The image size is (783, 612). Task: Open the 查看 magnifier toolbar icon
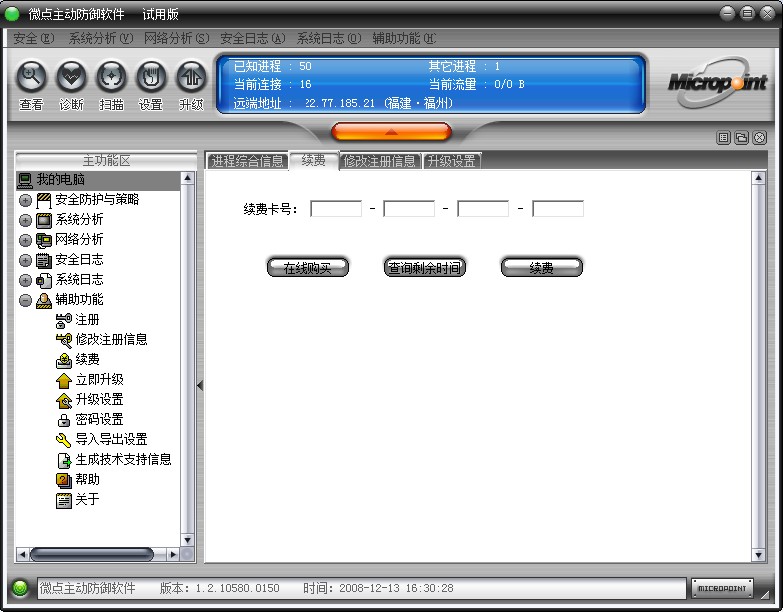(31, 77)
